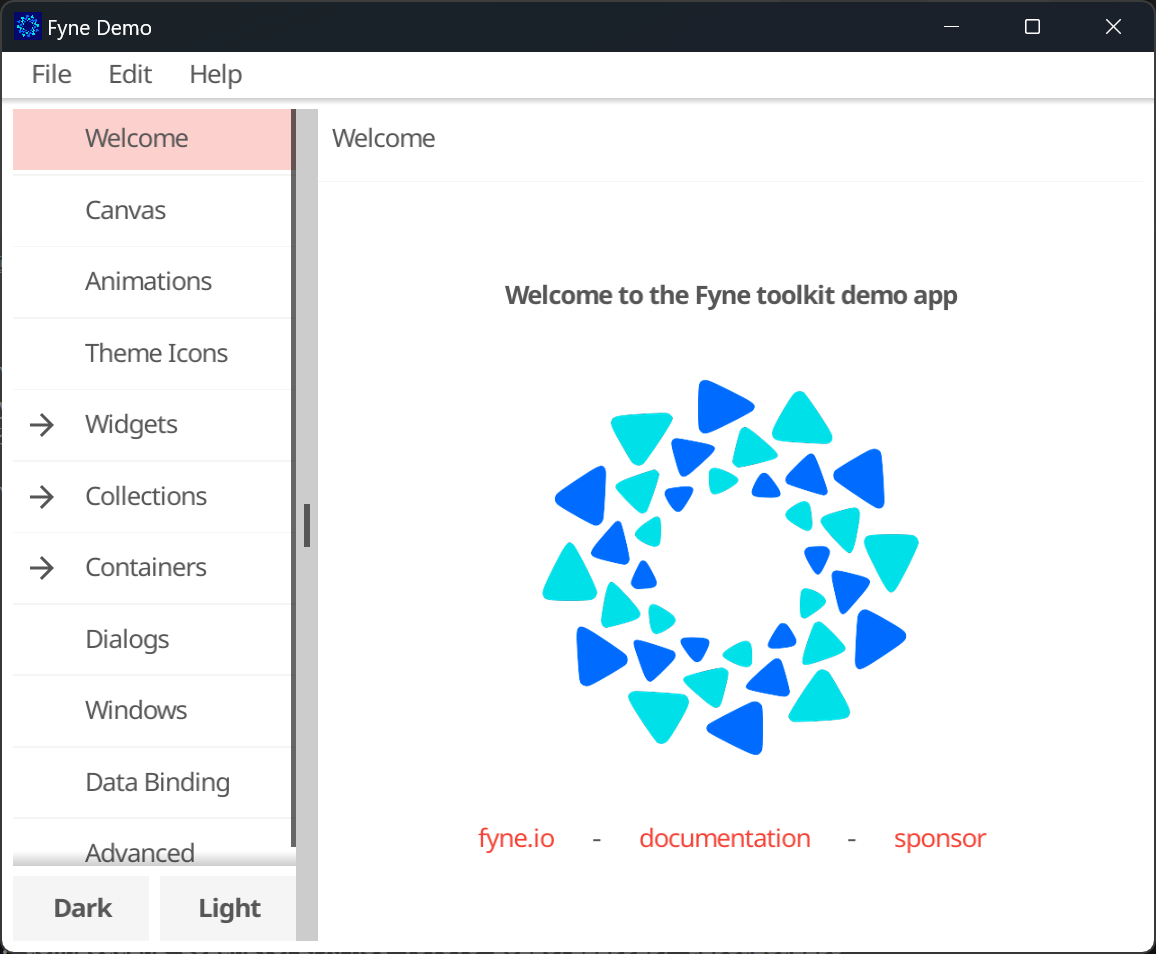The image size is (1156, 954).
Task: Close the Fyne Demo window
Action: (x=1113, y=27)
